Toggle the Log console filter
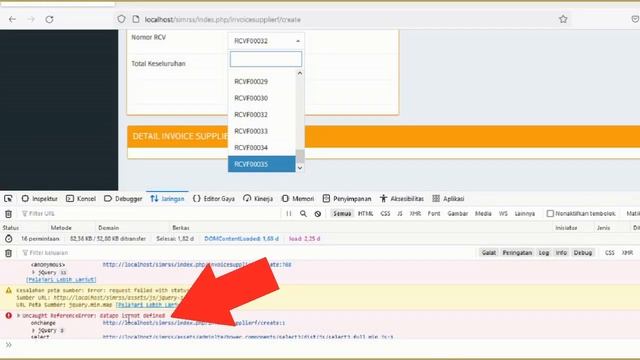 [x=544, y=253]
